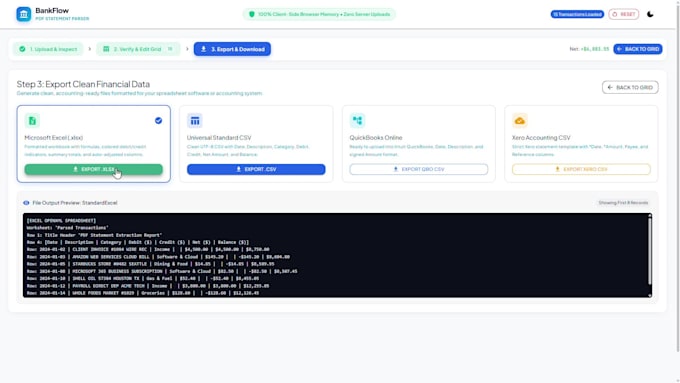Click the Transactions Loaded badge
The image size is (680, 383).
coord(577,14)
